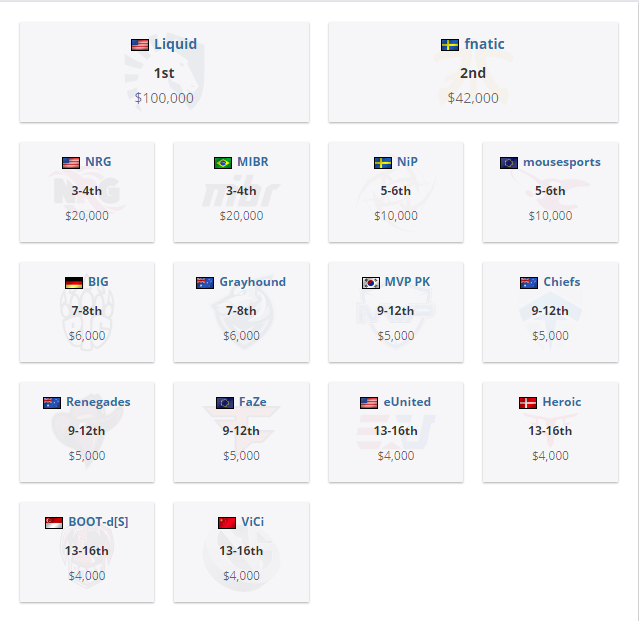Click the Chinese flag next to ViCi
639x621 pixels.
click(226, 523)
